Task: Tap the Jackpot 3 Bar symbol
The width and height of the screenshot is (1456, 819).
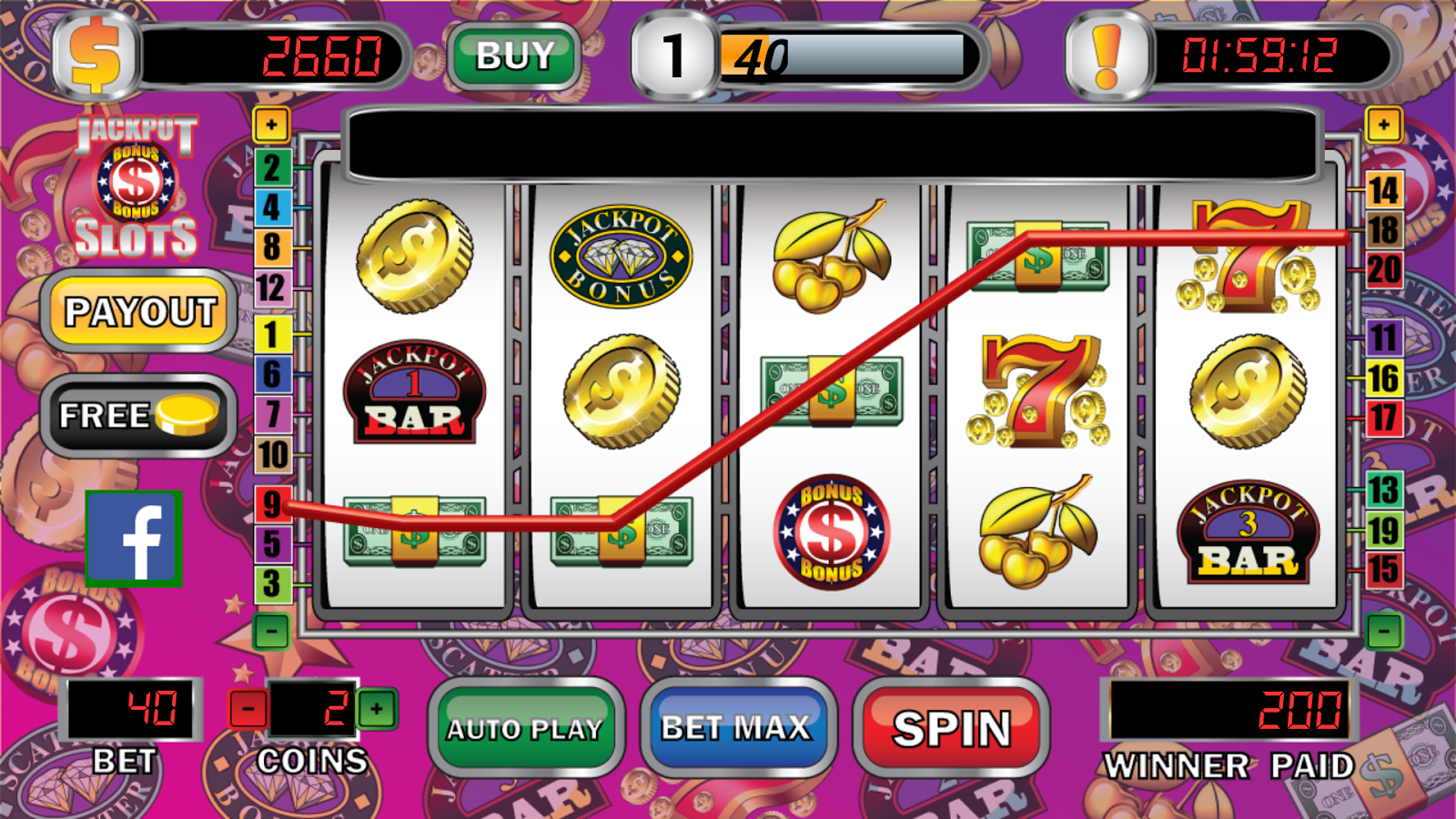Action: (x=1247, y=532)
